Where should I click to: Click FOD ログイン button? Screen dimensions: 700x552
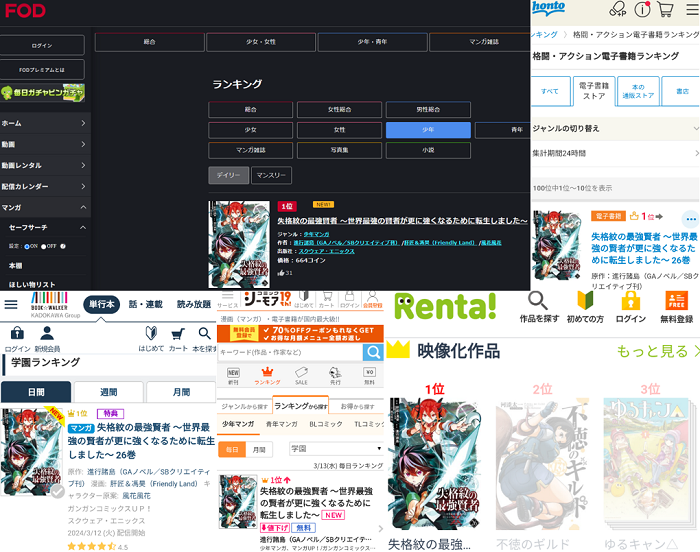[42, 45]
